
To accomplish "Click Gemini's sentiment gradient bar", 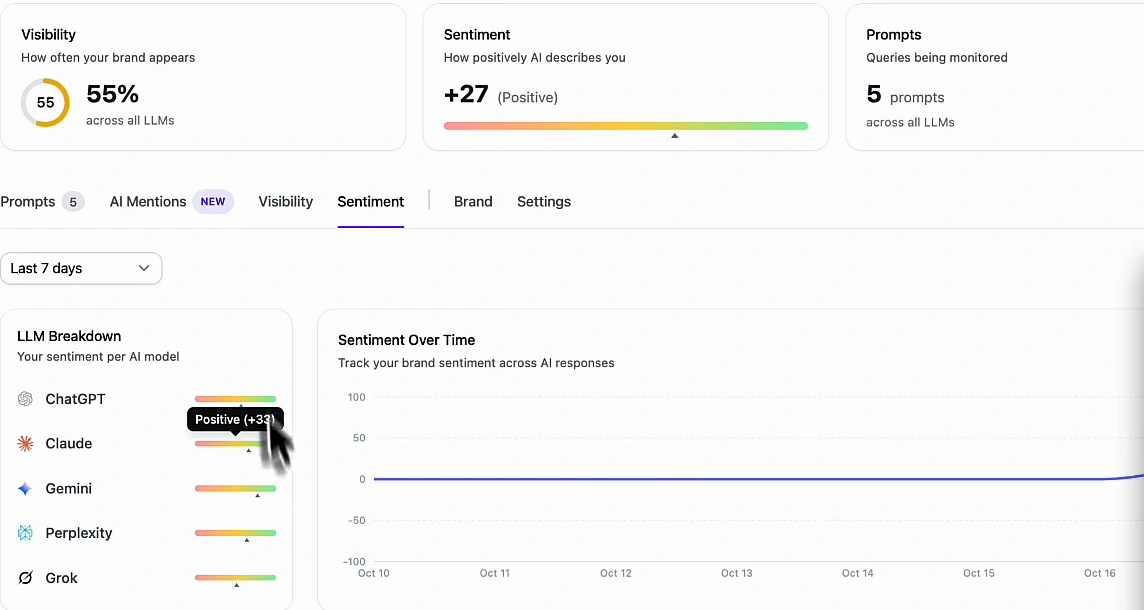I will tap(235, 489).
